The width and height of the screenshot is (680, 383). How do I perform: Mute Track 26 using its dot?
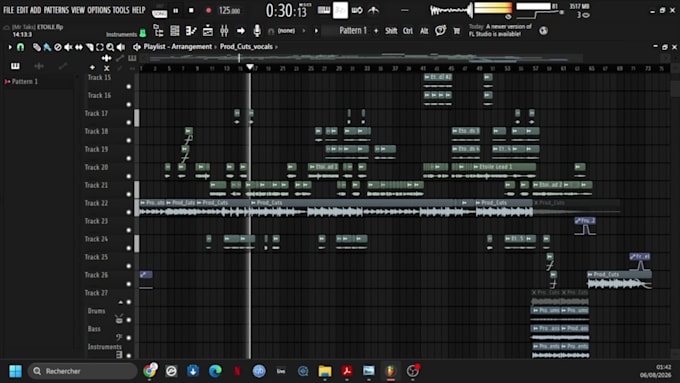(129, 284)
